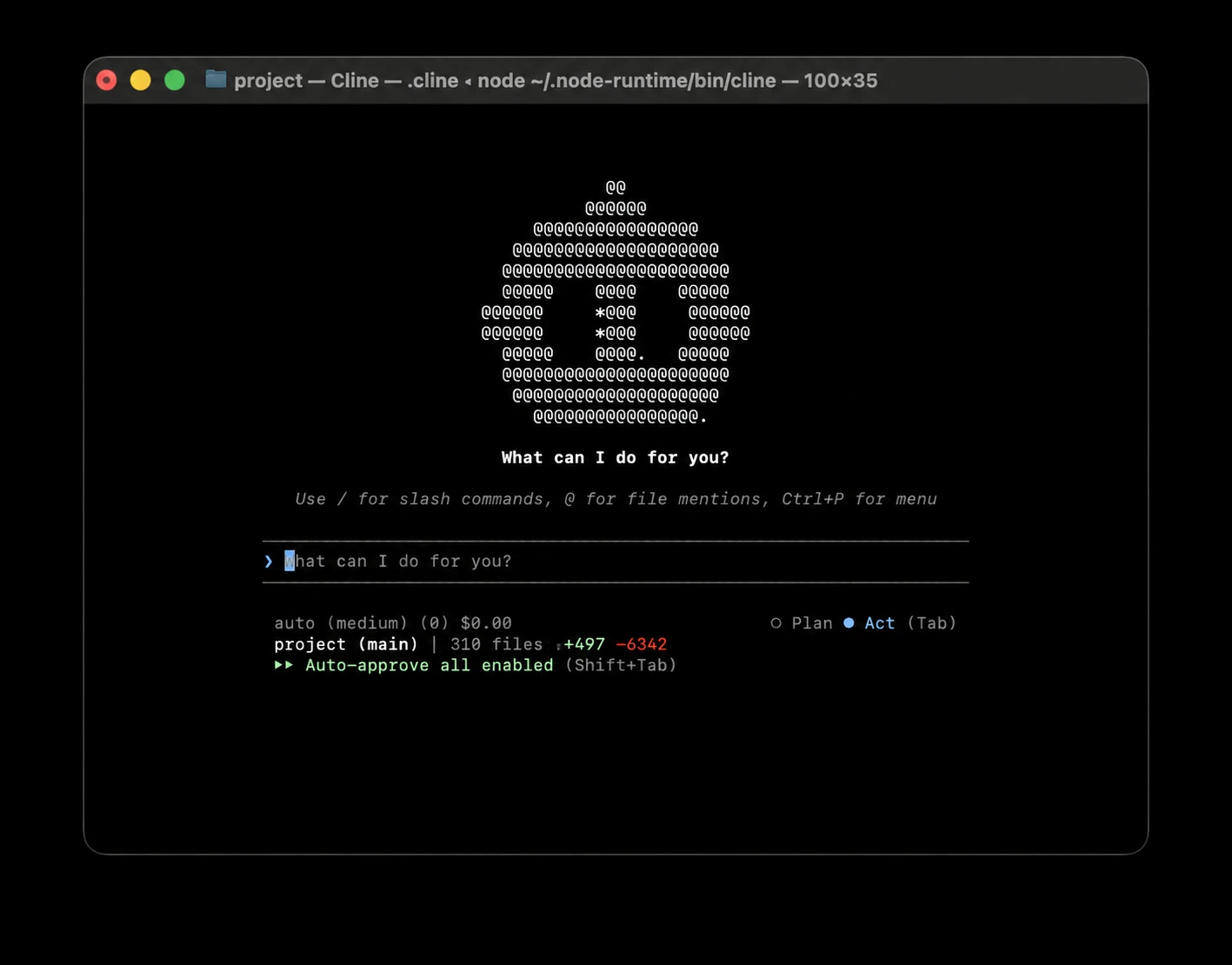Click the '(Shift+Tab)' shortcut hint

pyautogui.click(x=621, y=665)
